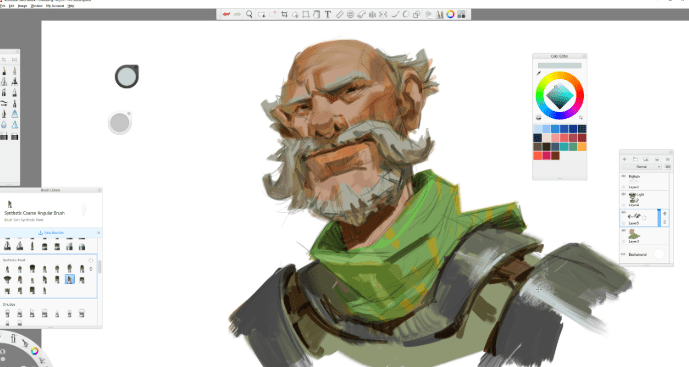
Task: Close the Brush Library panel
Action: point(100,190)
